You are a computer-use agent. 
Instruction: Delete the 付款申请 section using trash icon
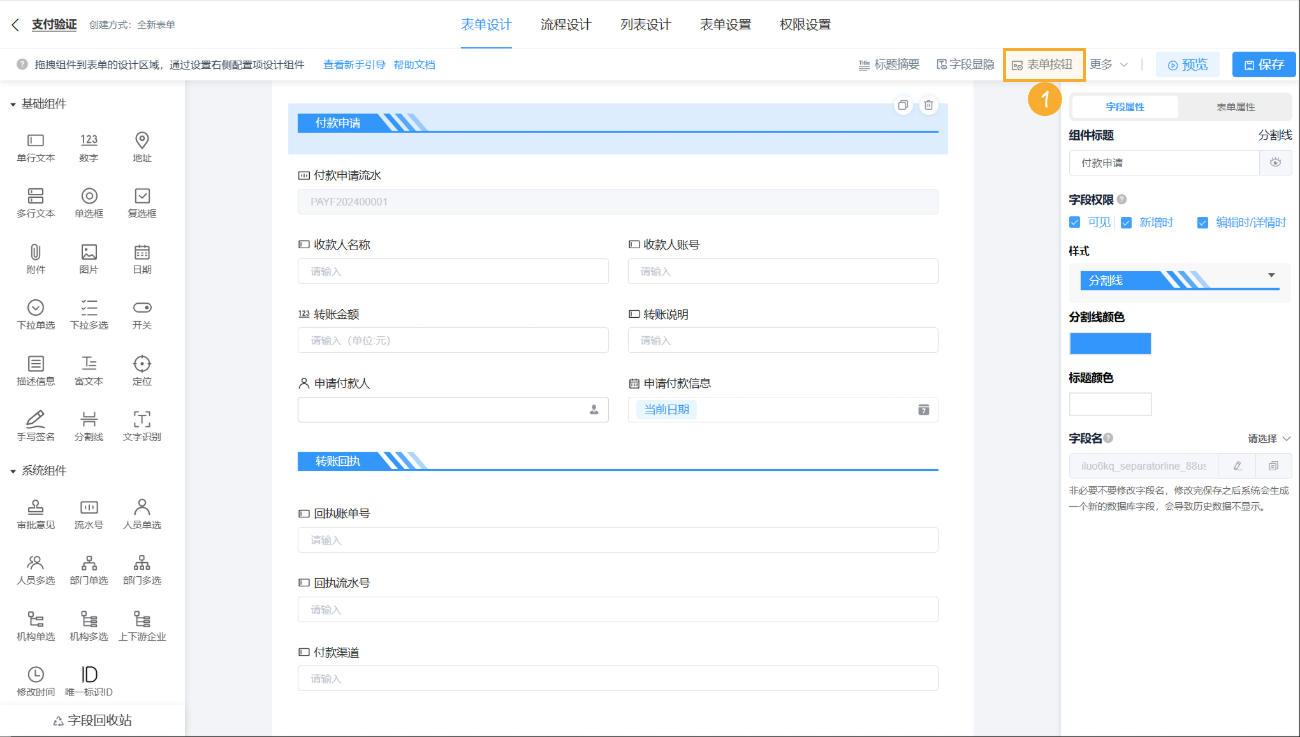pyautogui.click(x=927, y=103)
